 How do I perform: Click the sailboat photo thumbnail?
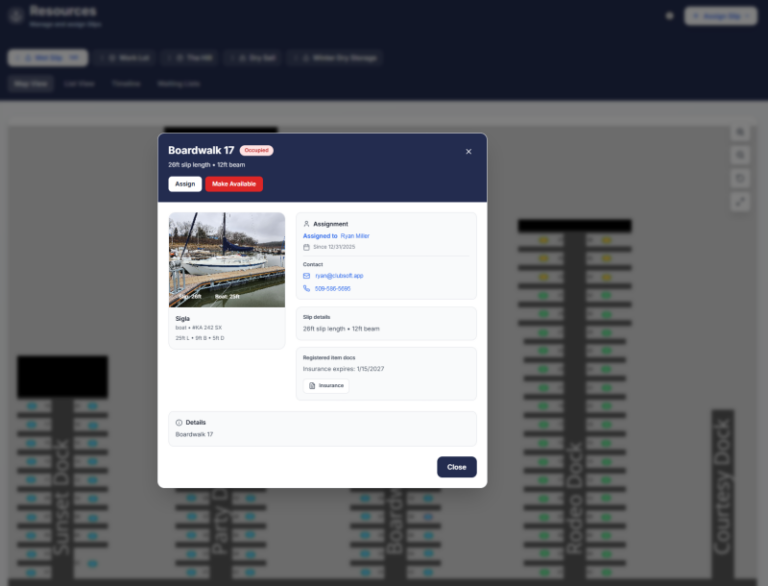226,259
